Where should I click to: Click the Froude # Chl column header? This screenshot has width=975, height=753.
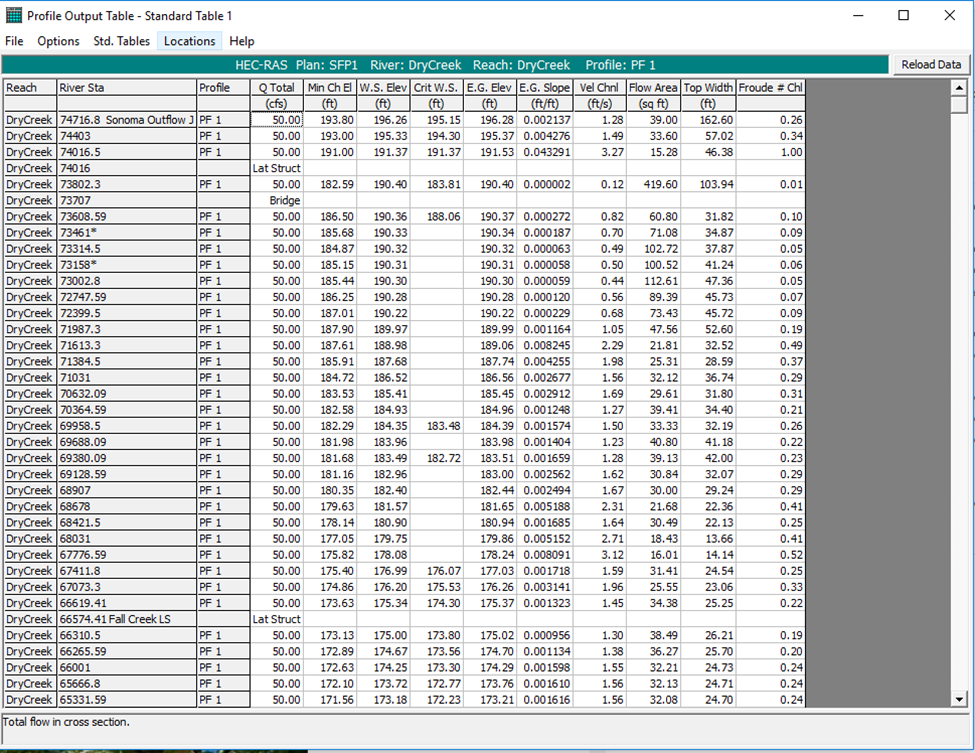(x=771, y=88)
